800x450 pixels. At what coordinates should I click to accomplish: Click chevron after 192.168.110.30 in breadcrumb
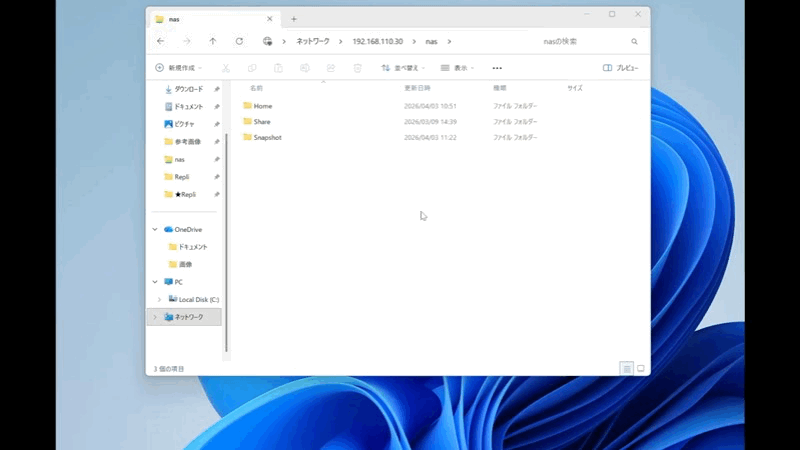[414, 42]
